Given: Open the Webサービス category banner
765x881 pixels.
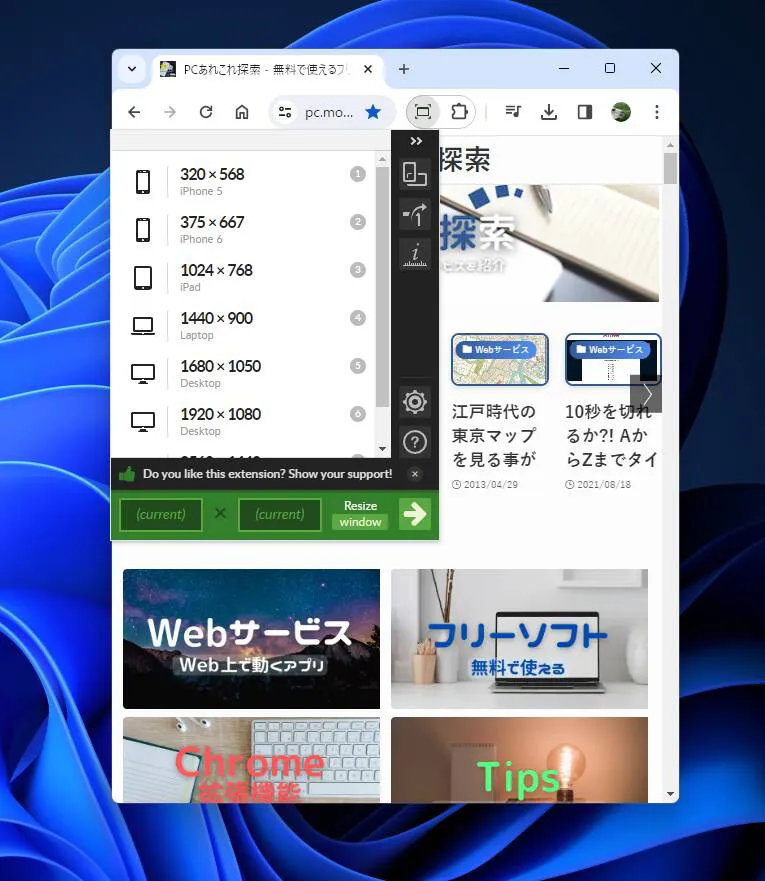Looking at the screenshot, I should [x=251, y=639].
